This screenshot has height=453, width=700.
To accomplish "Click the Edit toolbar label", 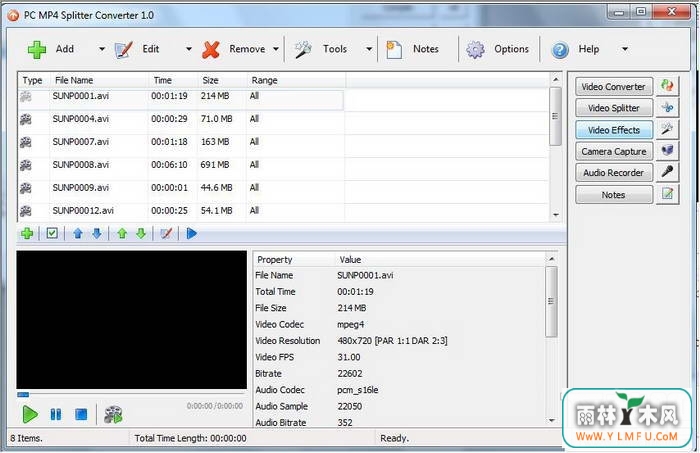I will tap(151, 49).
